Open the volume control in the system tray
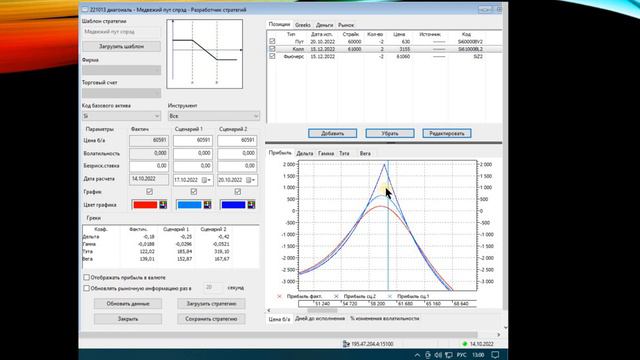The image size is (640, 360). pyautogui.click(x=438, y=355)
